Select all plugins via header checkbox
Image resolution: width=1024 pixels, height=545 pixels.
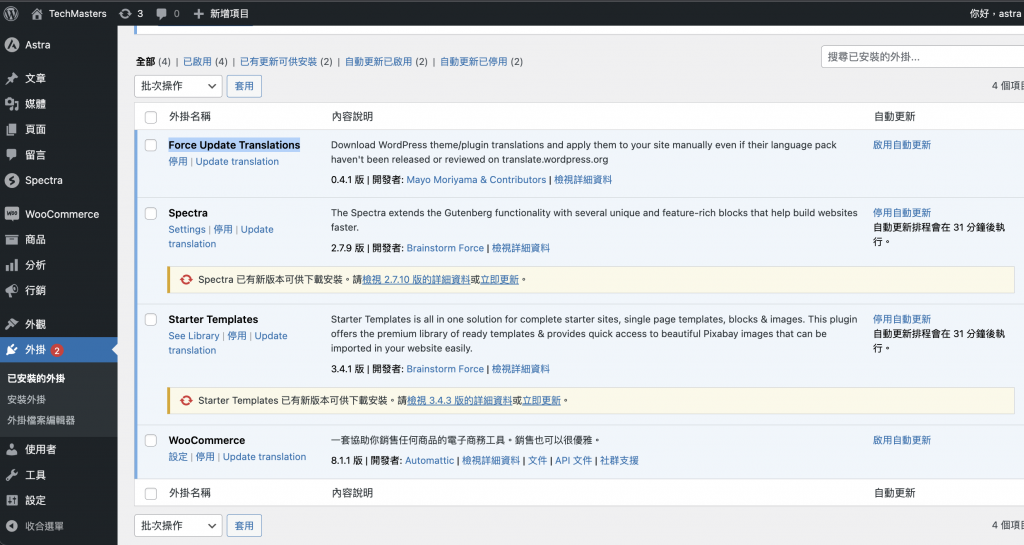click(x=151, y=117)
